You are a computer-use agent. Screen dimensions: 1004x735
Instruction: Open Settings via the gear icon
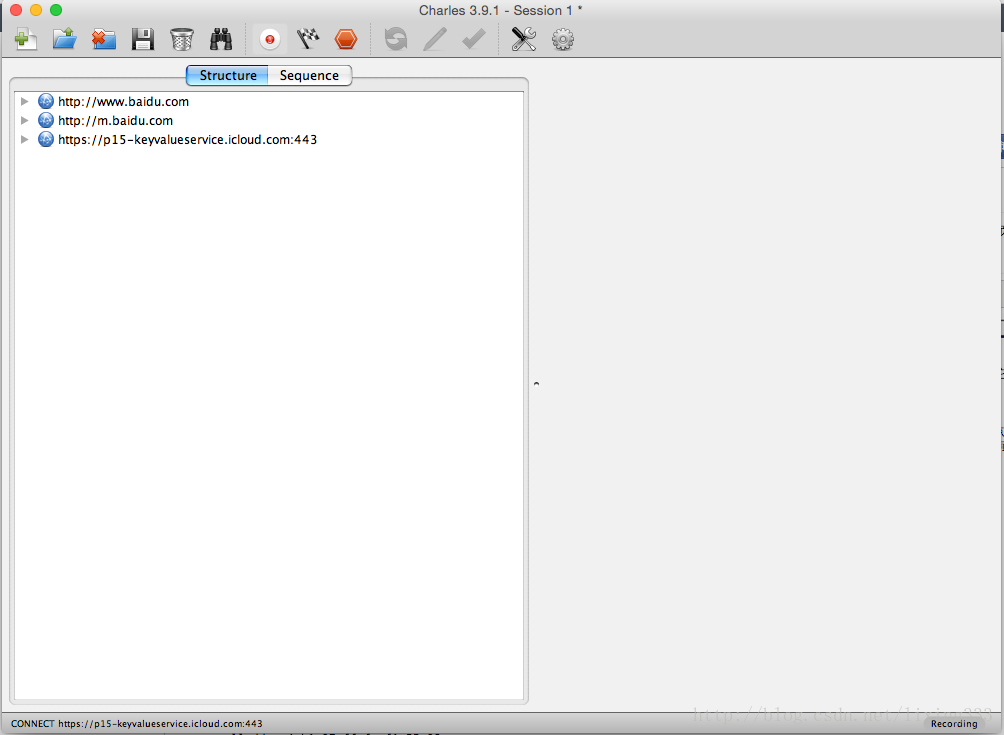pos(563,40)
